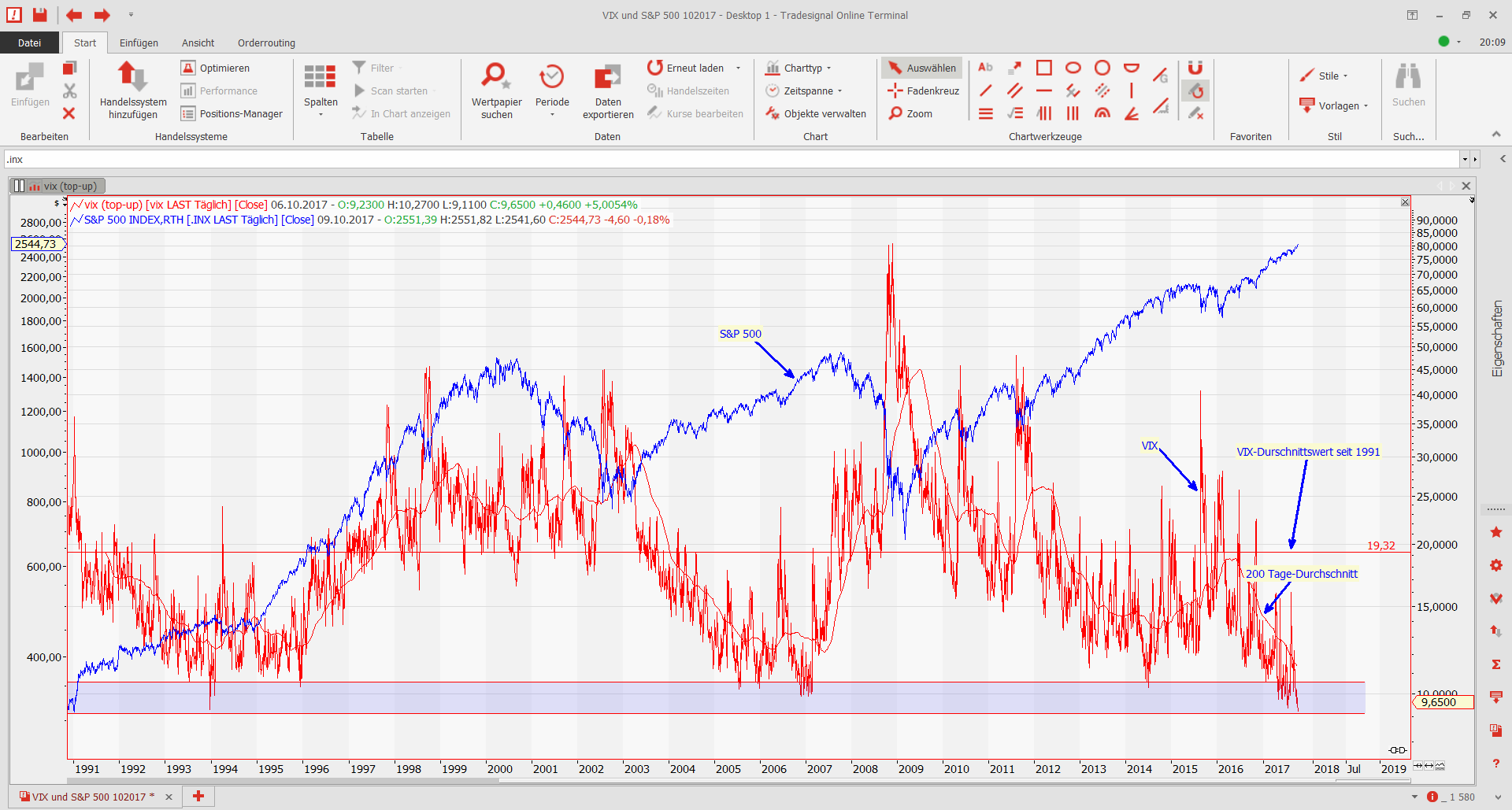This screenshot has width=1512, height=810.
Task: Click Handelssystem hinzufügen icon
Action: pos(132,77)
